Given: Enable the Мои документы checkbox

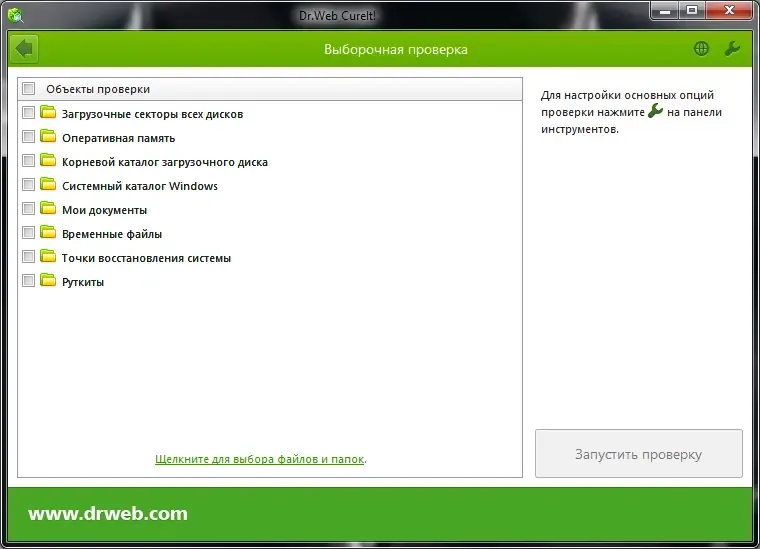Looking at the screenshot, I should click(x=29, y=209).
